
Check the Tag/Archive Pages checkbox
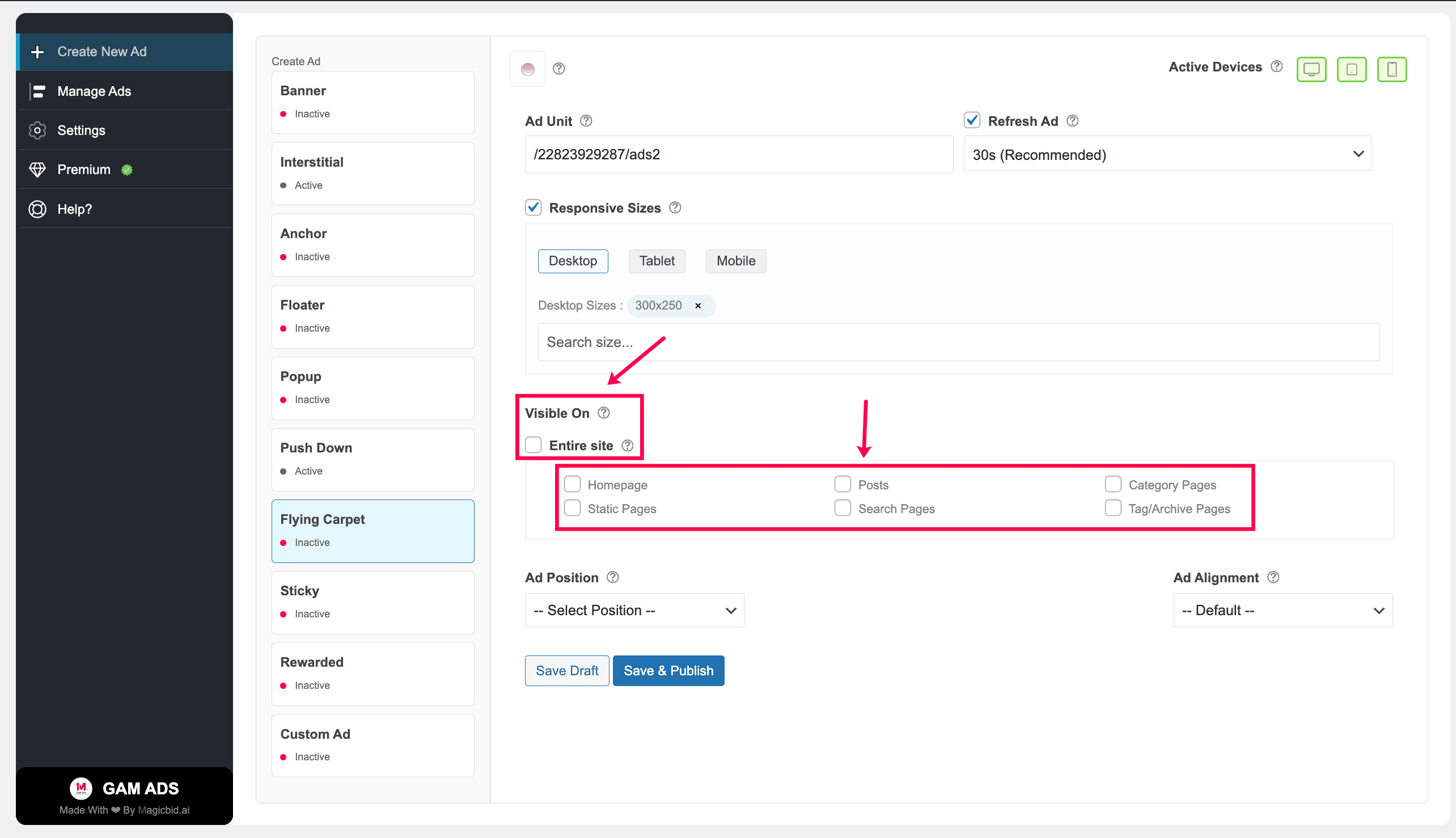click(1112, 508)
